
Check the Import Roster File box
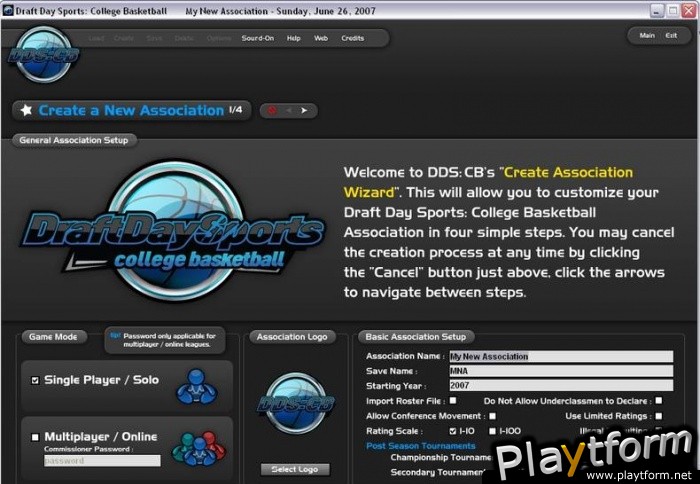click(x=453, y=400)
